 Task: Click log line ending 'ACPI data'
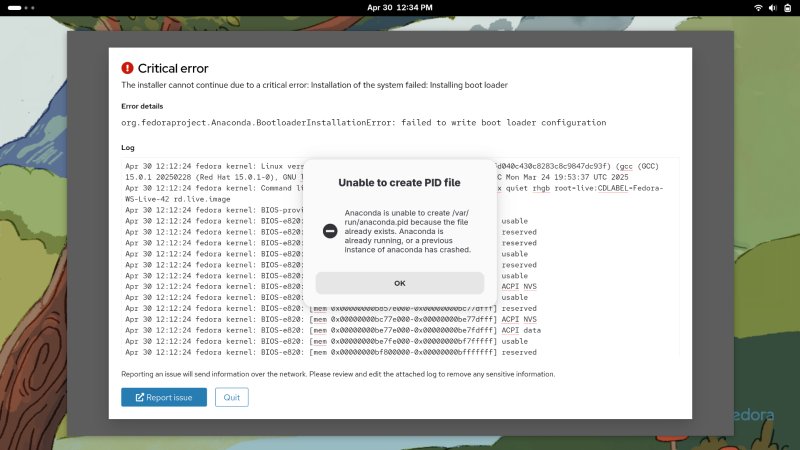(333, 330)
